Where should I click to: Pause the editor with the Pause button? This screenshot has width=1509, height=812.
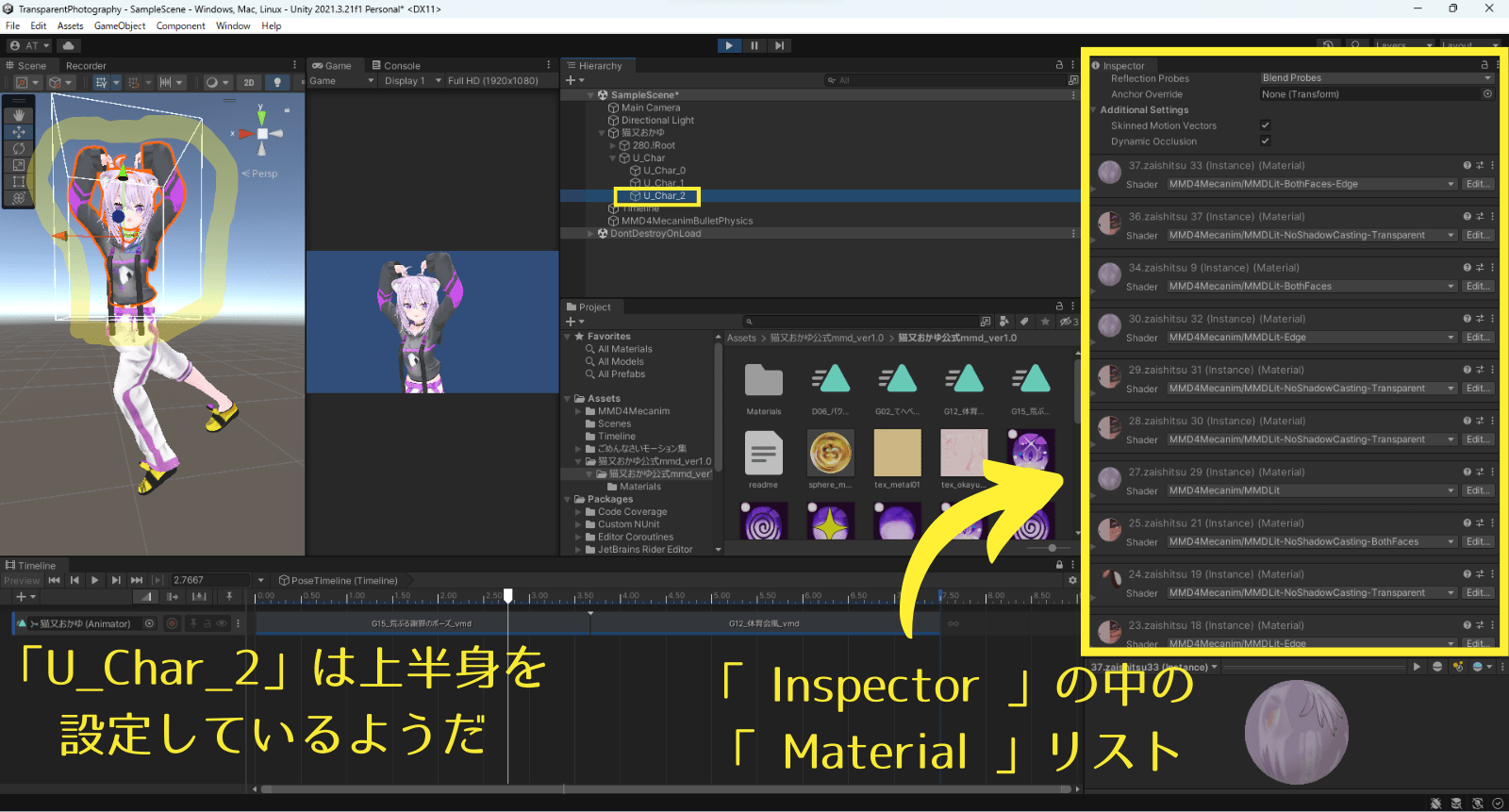pyautogui.click(x=754, y=45)
